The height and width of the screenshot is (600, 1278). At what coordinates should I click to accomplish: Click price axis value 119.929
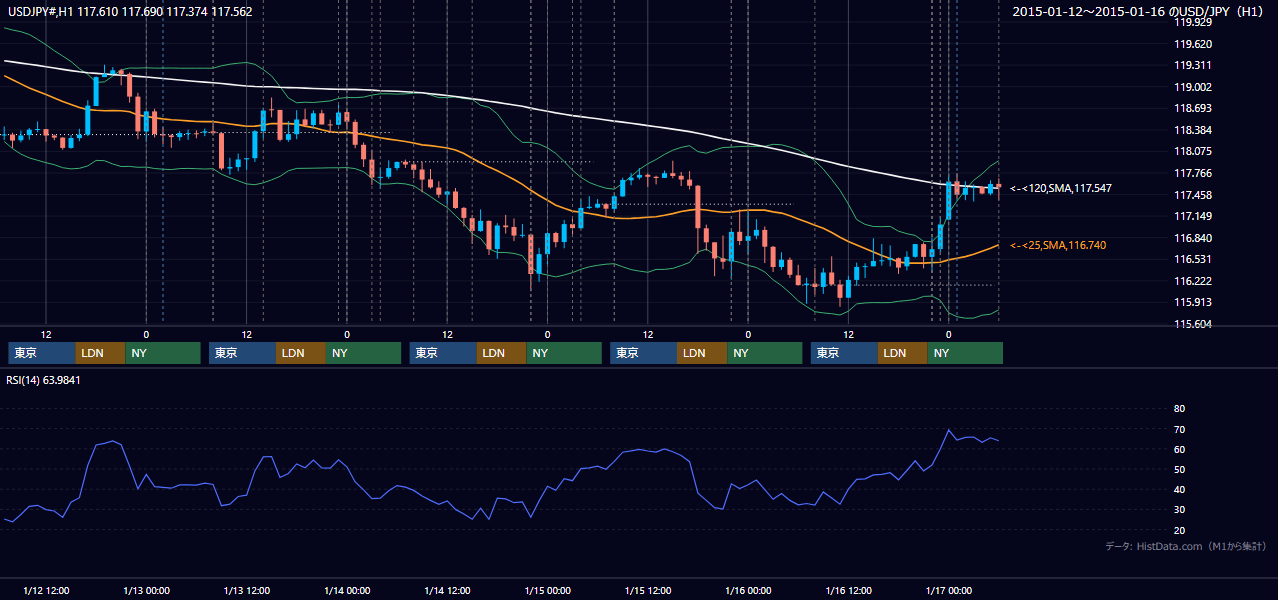point(1192,22)
